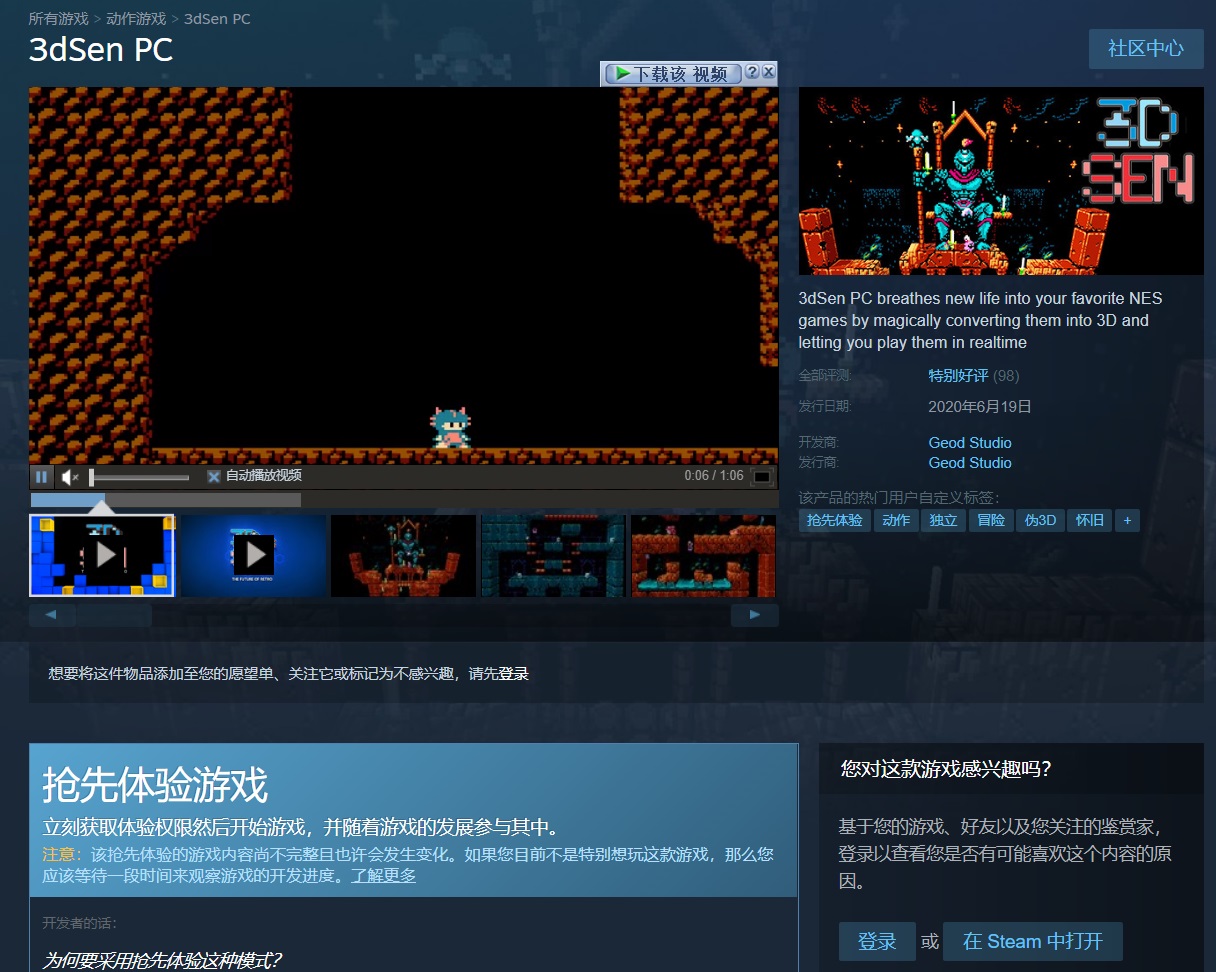Open the 了解更多 early access link

[383, 875]
